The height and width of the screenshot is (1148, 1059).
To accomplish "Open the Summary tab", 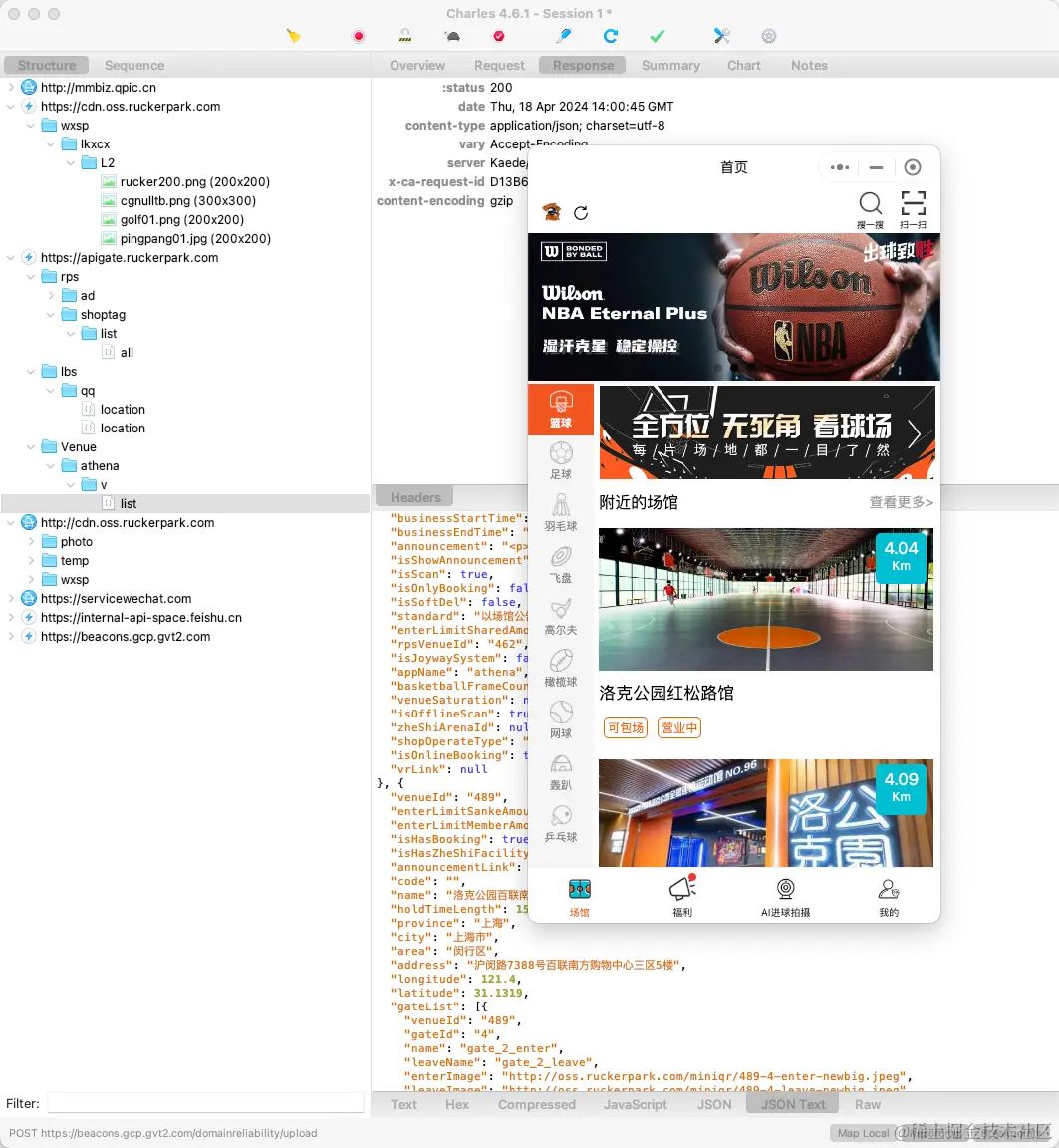I will [x=670, y=65].
